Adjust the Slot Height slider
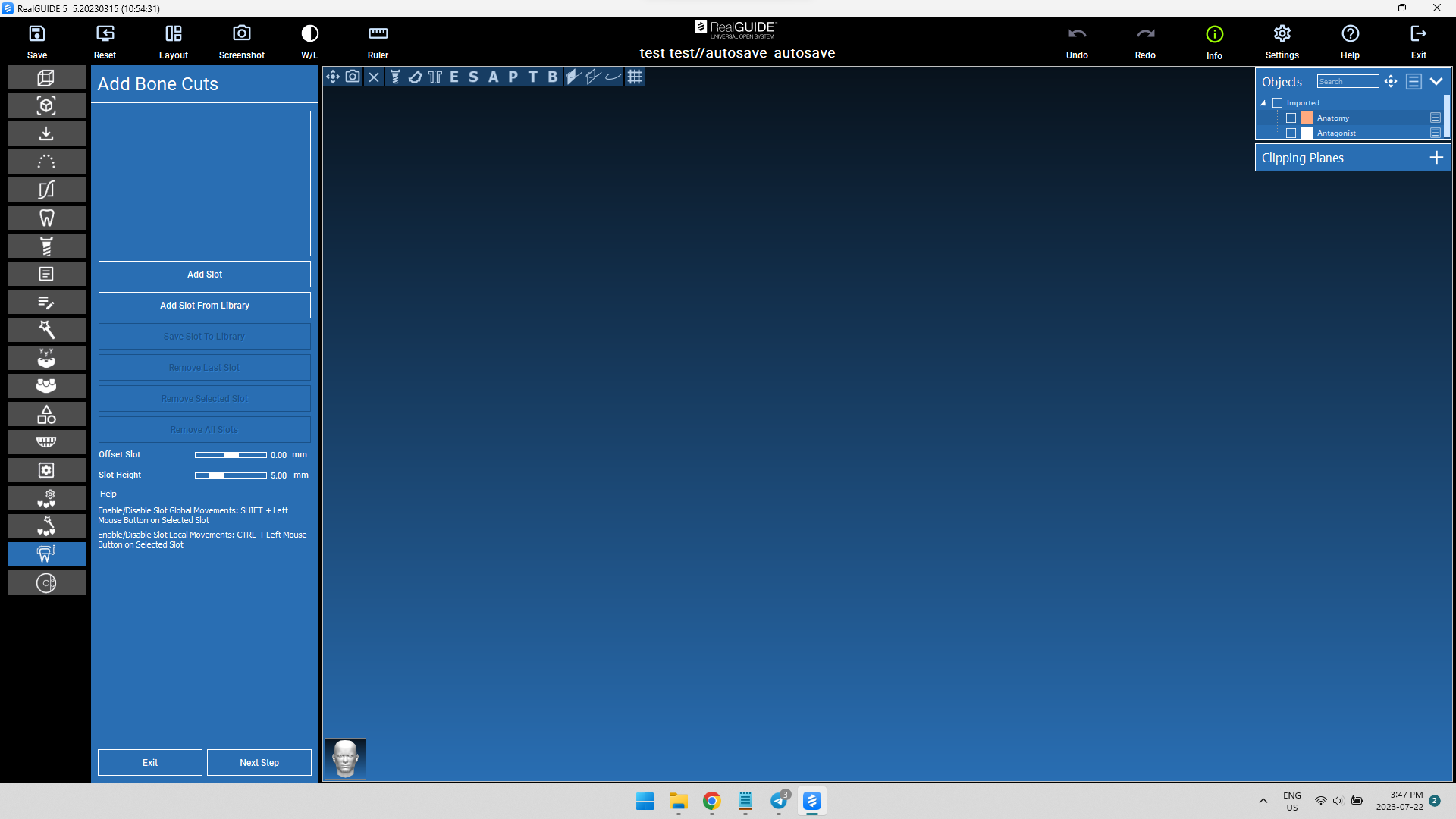Screen dimensions: 1456x819 (231, 475)
